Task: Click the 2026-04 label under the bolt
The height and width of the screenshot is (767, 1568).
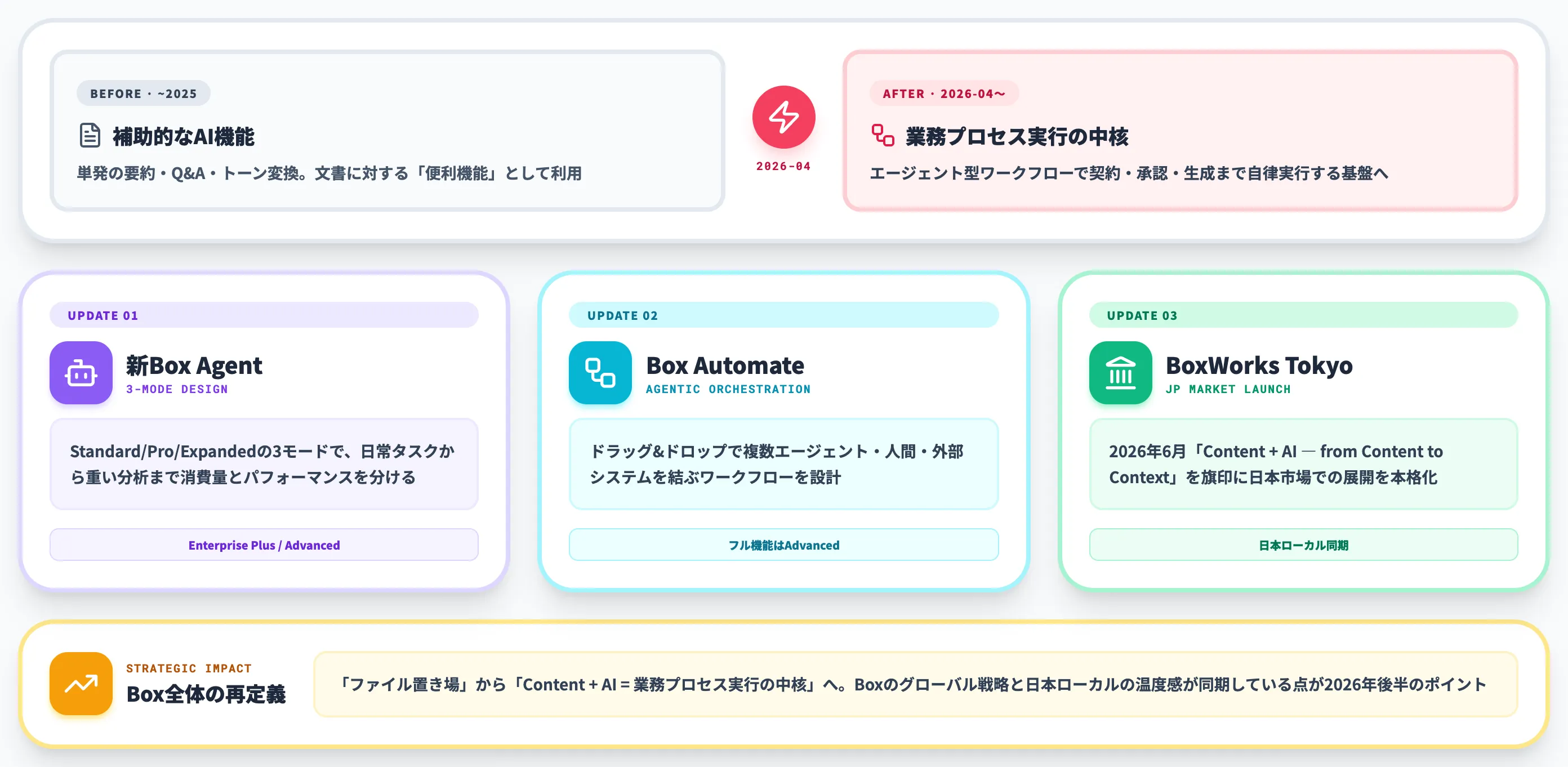Action: click(x=783, y=166)
